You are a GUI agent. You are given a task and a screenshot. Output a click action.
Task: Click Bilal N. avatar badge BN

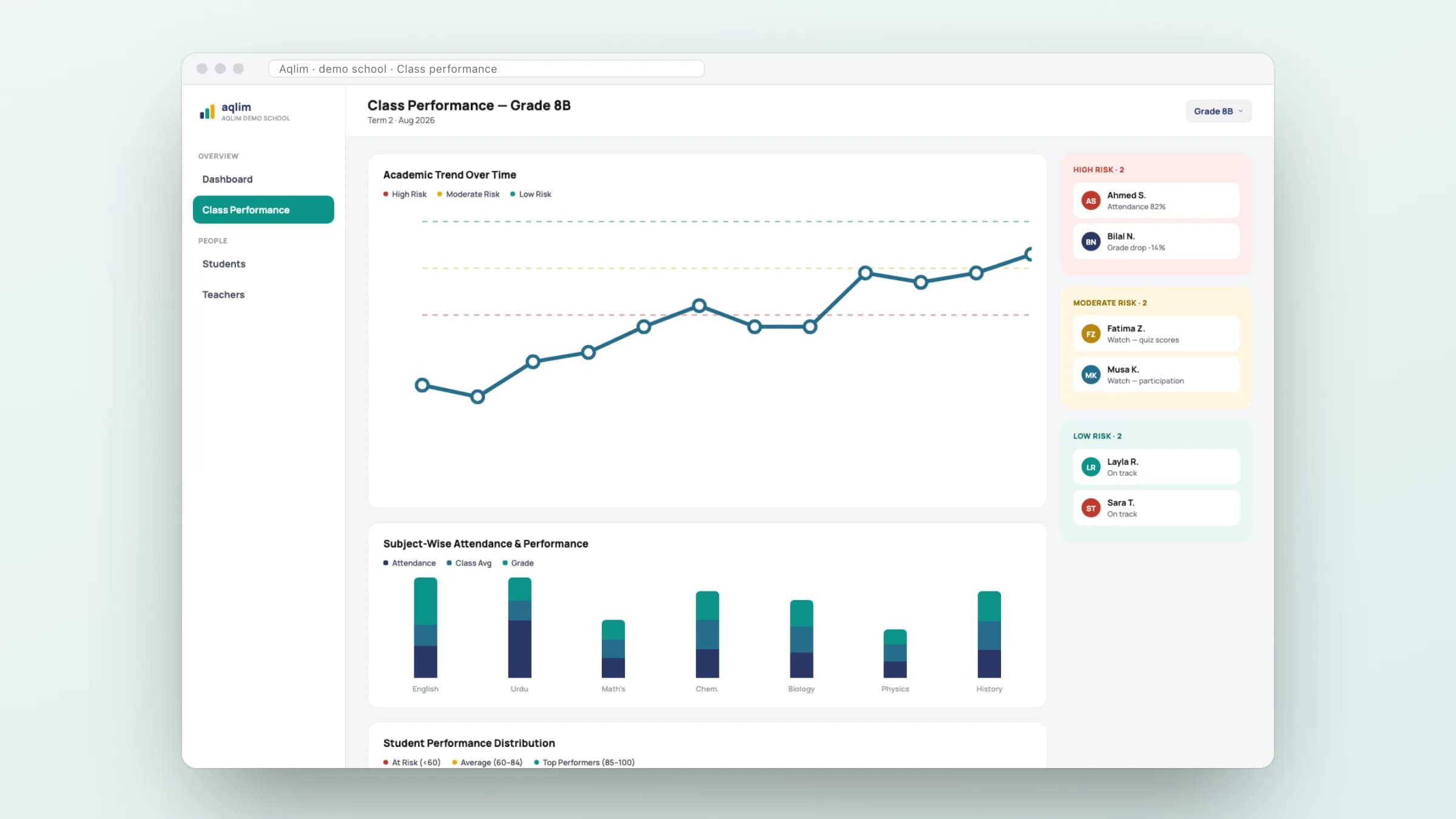click(1091, 242)
